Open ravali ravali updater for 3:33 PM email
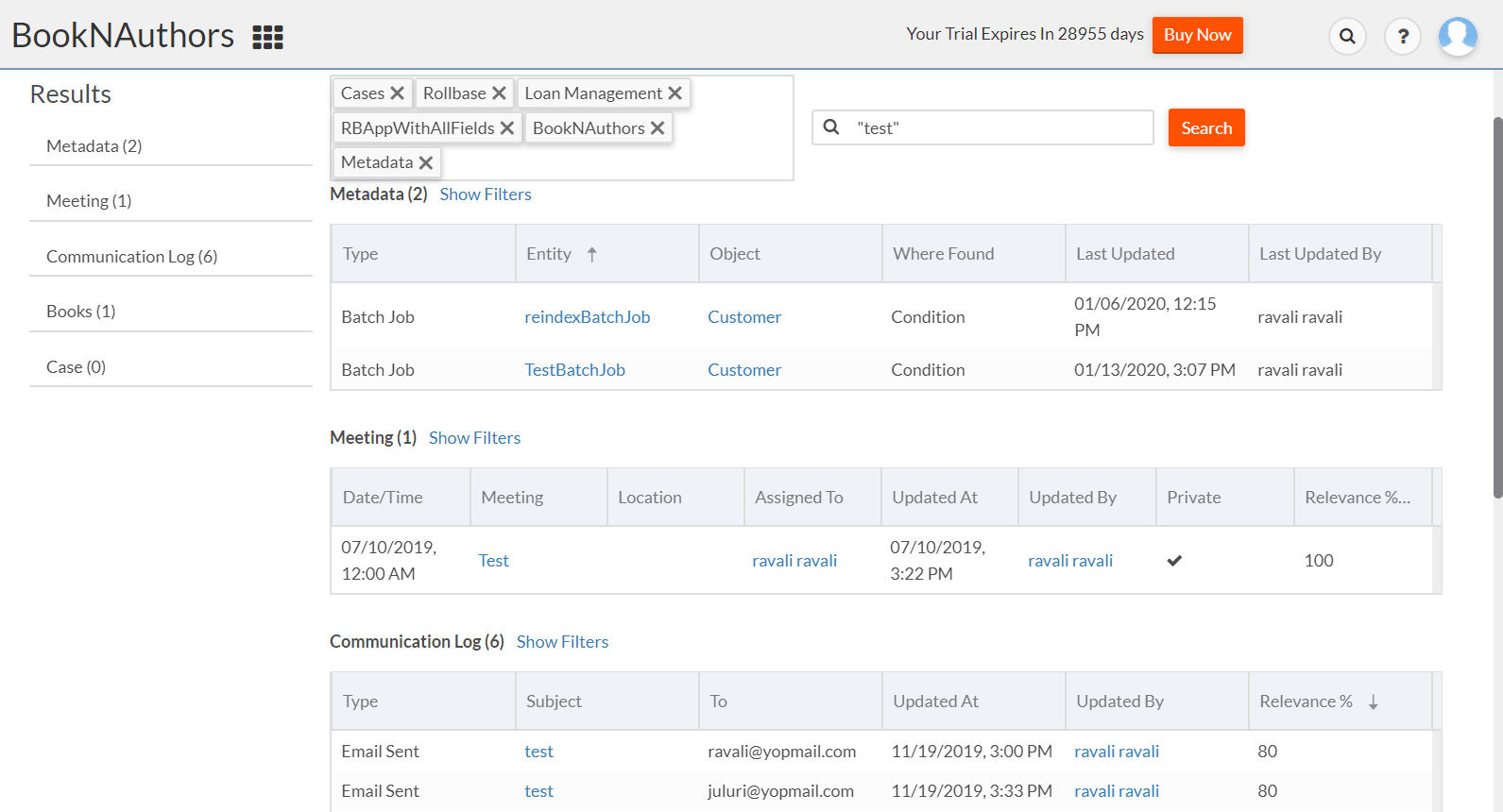The width and height of the screenshot is (1503, 812). 1117,791
